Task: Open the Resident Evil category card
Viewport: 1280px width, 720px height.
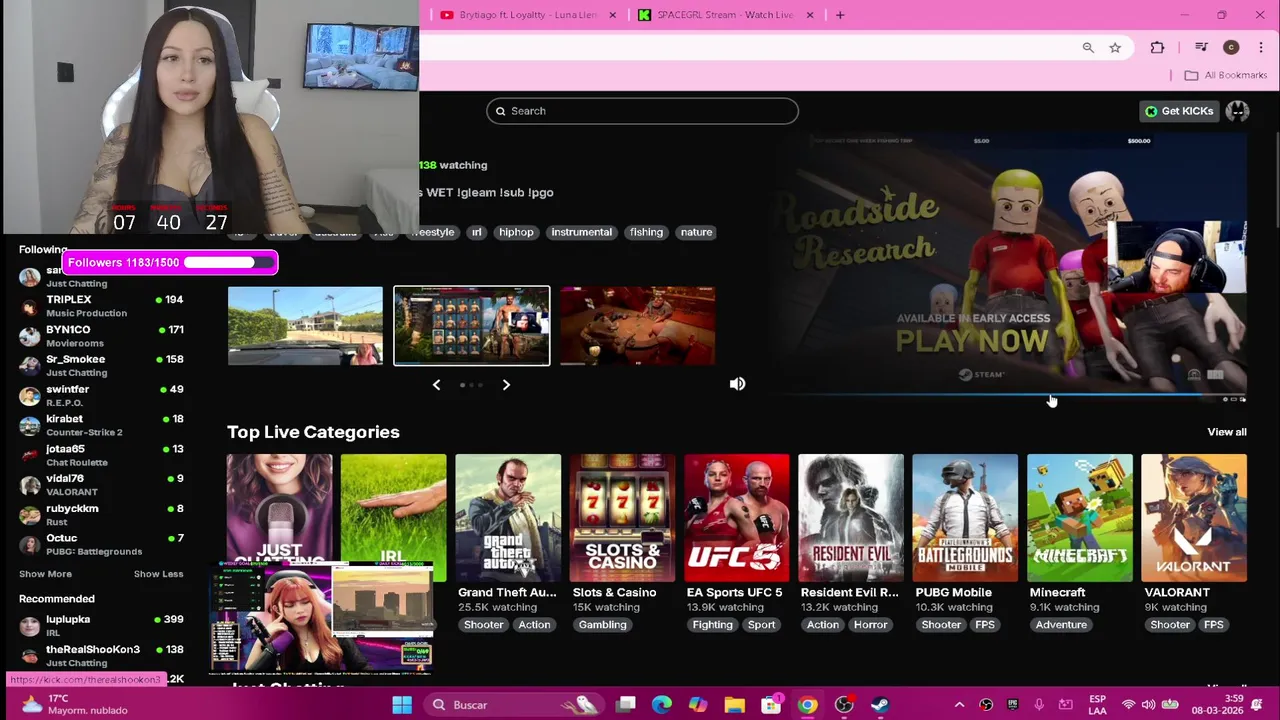Action: (x=851, y=518)
